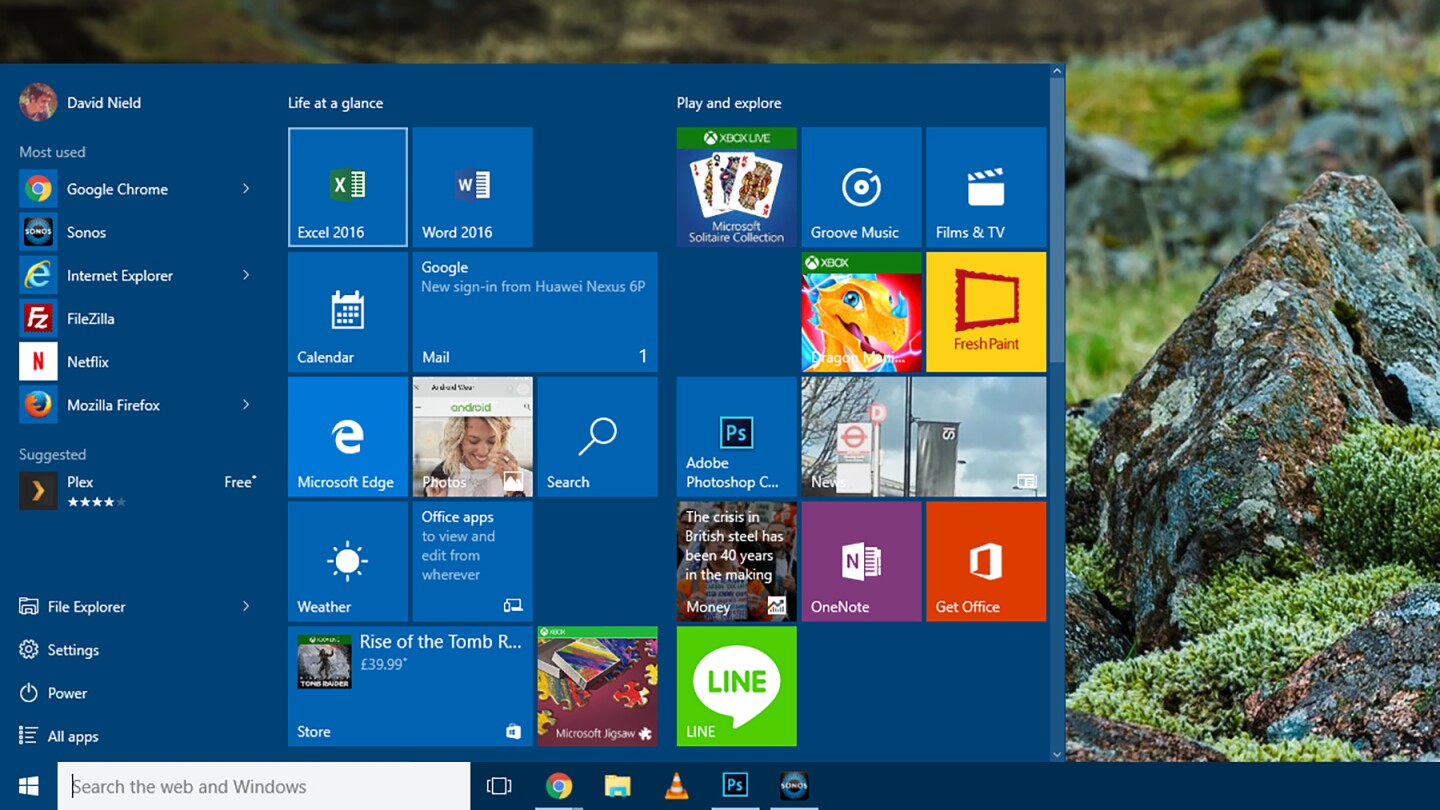Expand Mozilla Firefox jump list arrow

point(246,405)
